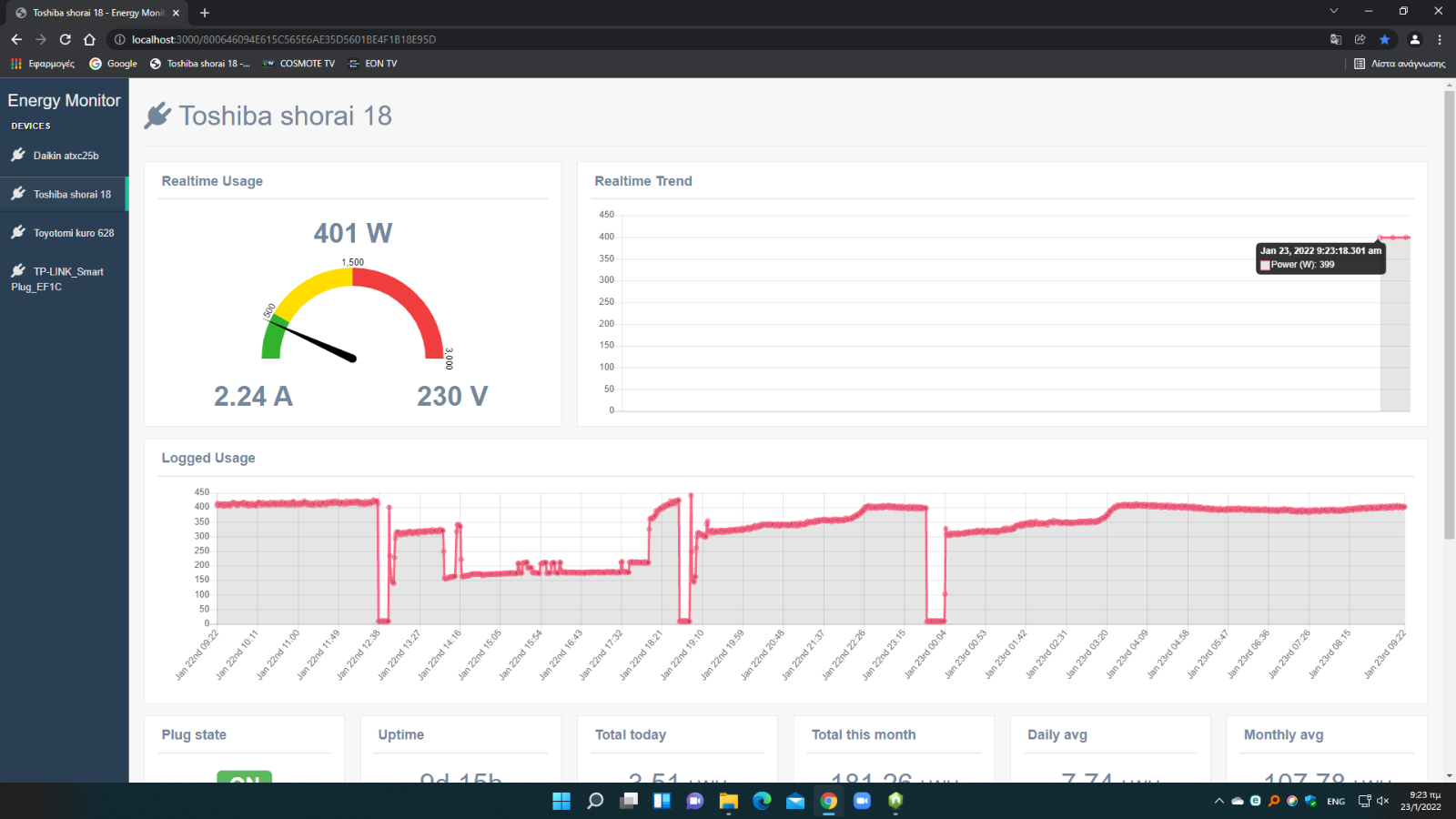This screenshot has width=1456, height=819.
Task: Click the Total today card heading
Action: [631, 734]
